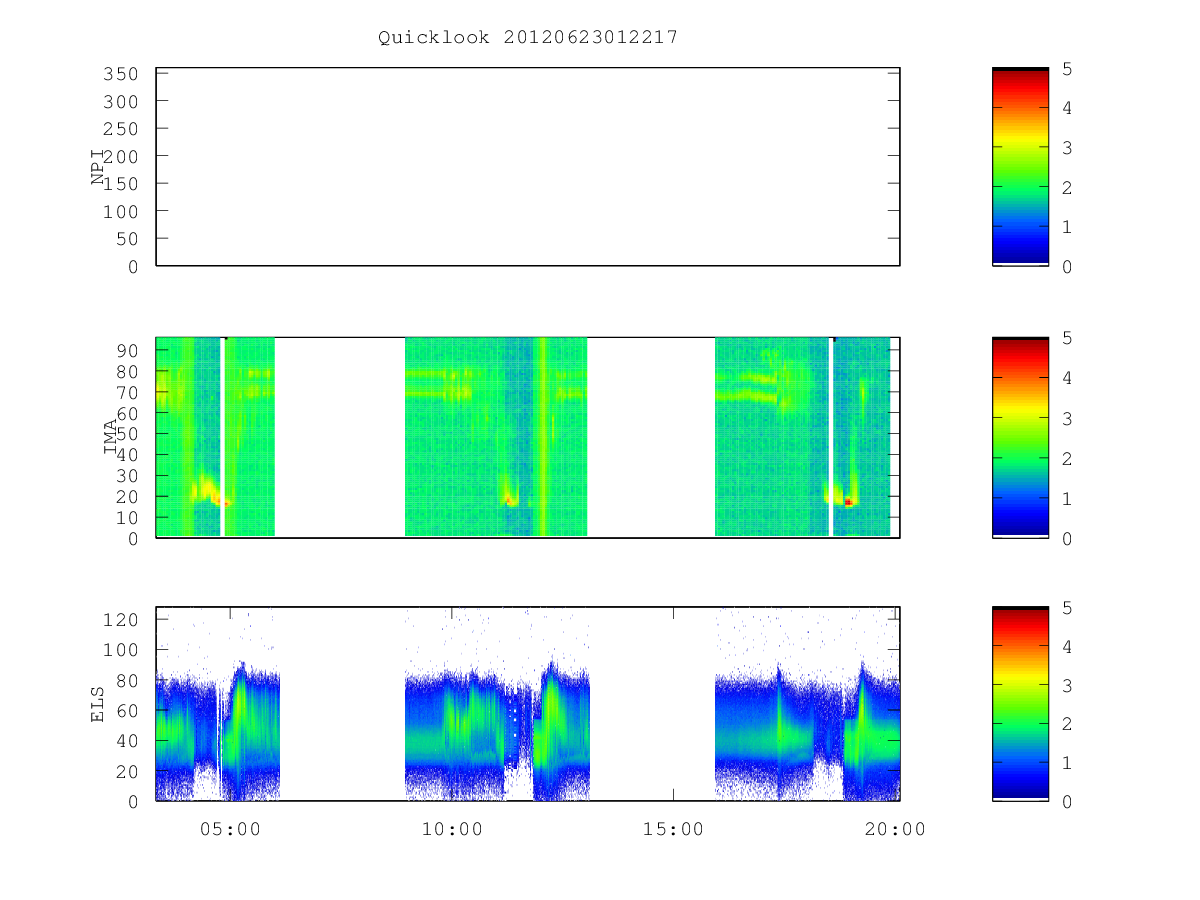The height and width of the screenshot is (900, 1200).
Task: Click the 250 tick on NPI axis
Action: (x=122, y=129)
